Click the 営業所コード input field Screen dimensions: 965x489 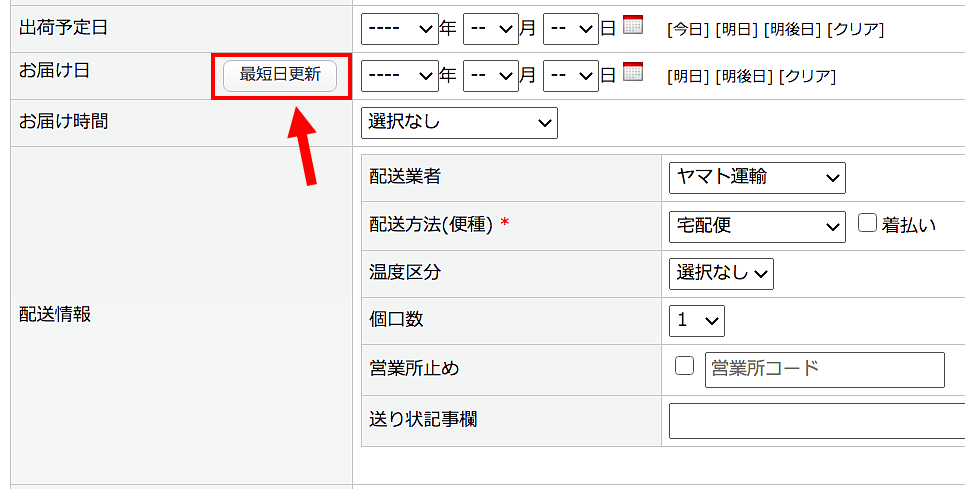[824, 369]
